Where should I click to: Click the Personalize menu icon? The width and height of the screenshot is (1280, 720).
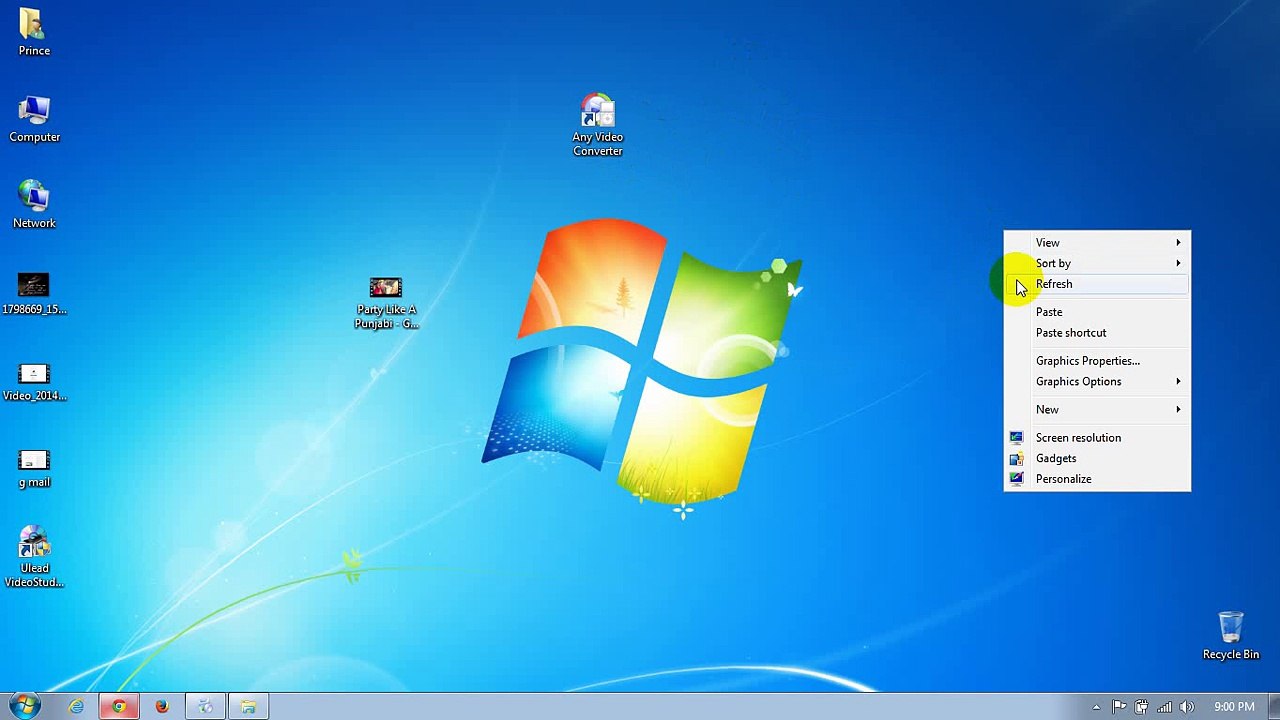point(1017,479)
